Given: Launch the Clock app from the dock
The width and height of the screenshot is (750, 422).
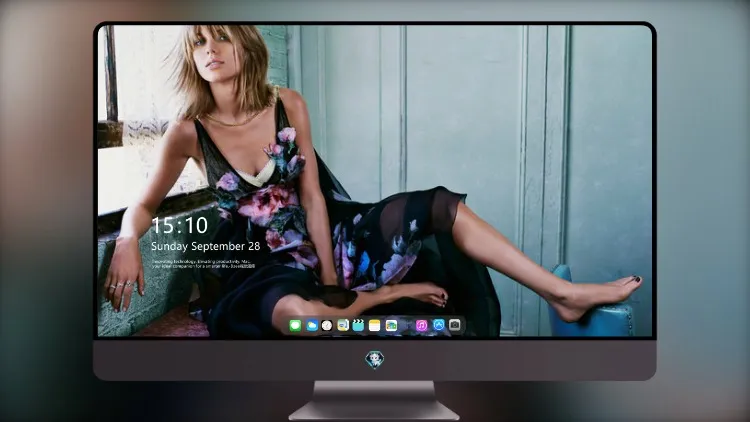Looking at the screenshot, I should click(327, 326).
